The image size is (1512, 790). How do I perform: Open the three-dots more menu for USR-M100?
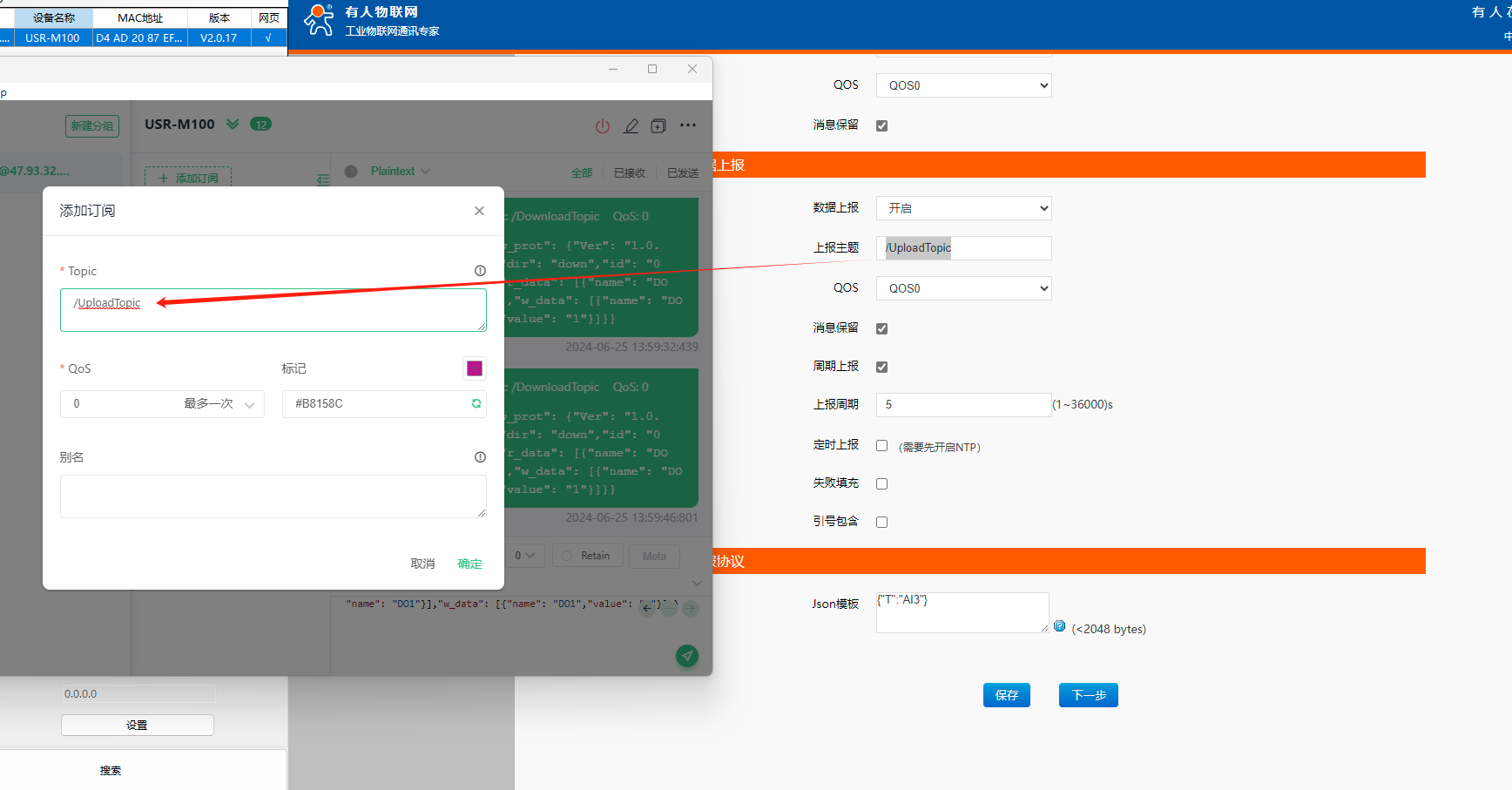click(688, 125)
